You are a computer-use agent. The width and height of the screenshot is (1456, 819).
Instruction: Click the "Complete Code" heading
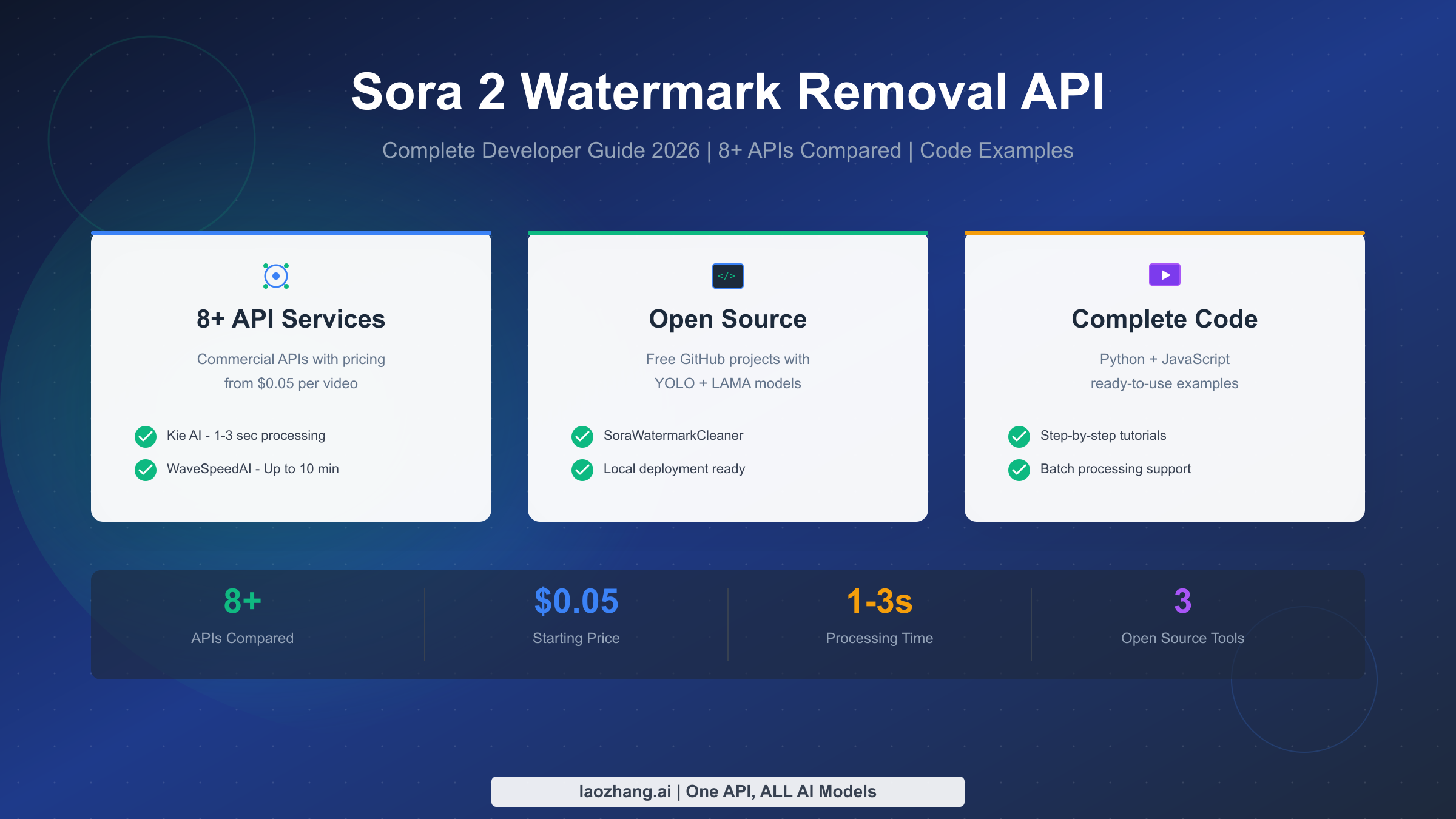click(x=1164, y=318)
